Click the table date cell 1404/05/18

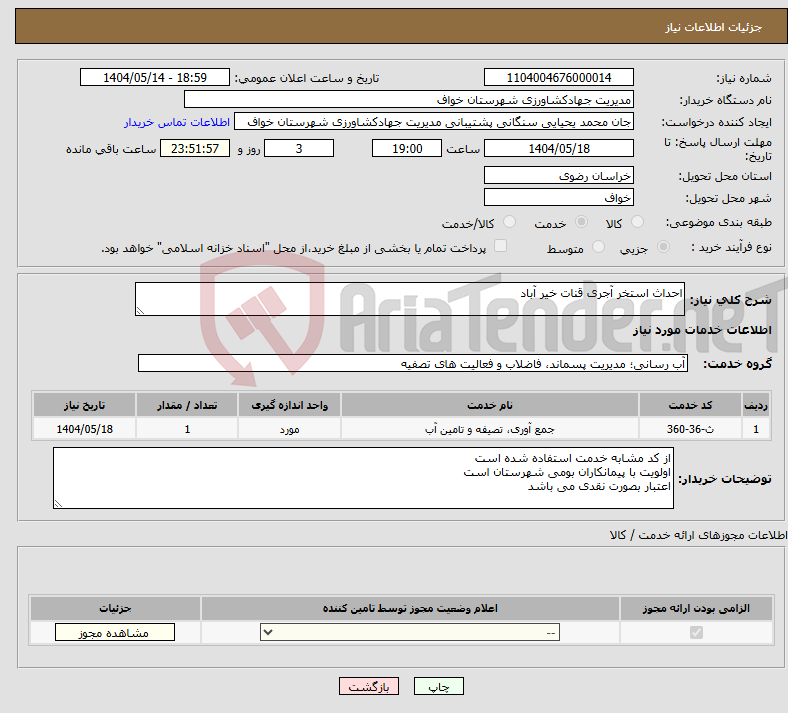84,429
